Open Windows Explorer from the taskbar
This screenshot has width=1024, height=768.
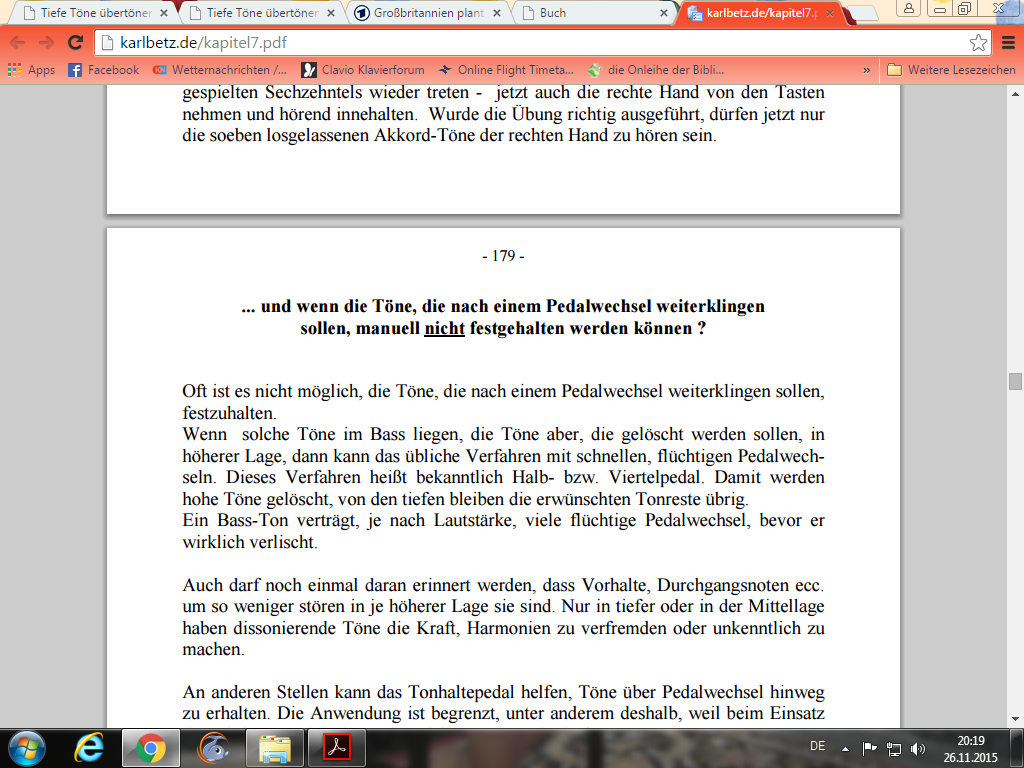(x=275, y=748)
